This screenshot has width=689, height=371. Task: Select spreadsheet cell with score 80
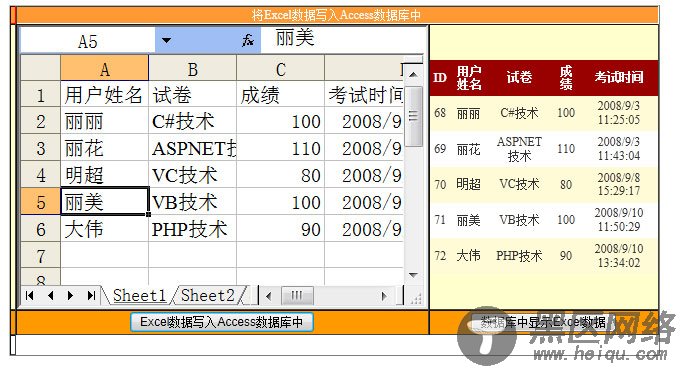point(280,175)
